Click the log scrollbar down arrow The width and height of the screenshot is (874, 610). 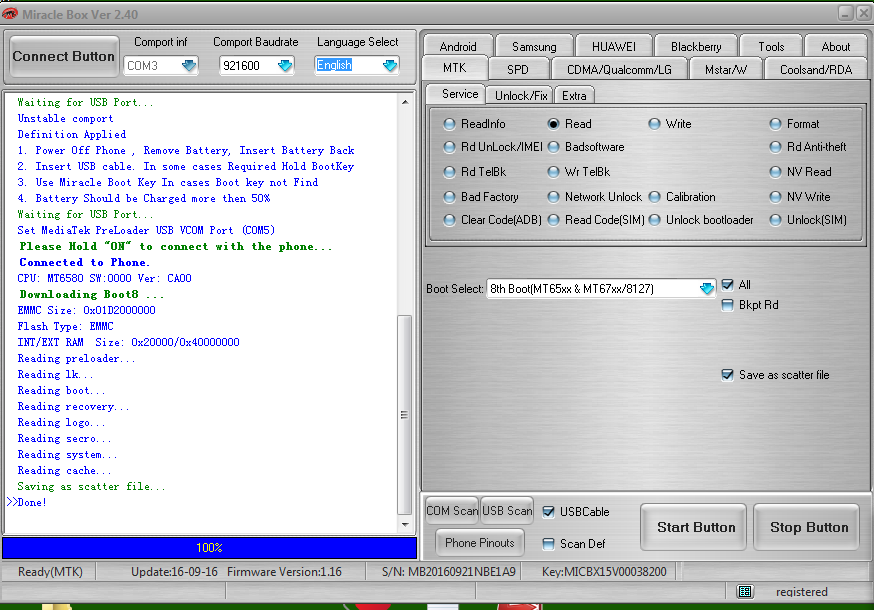pyautogui.click(x=405, y=524)
